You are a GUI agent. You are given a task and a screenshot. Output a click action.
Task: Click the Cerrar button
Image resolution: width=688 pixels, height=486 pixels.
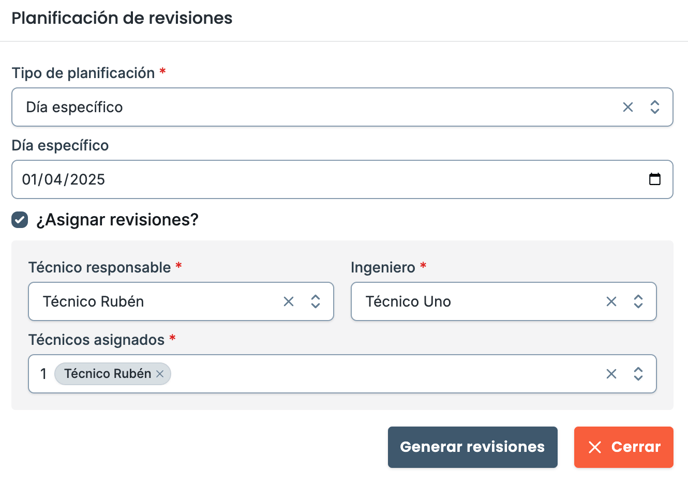(x=624, y=447)
